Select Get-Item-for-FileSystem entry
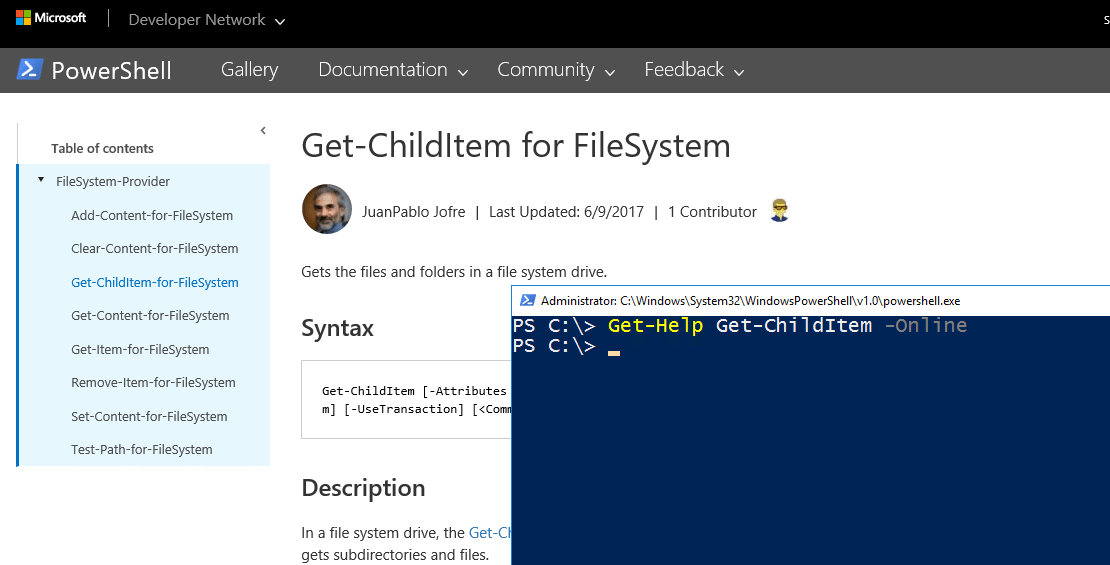1110x565 pixels. [x=140, y=349]
